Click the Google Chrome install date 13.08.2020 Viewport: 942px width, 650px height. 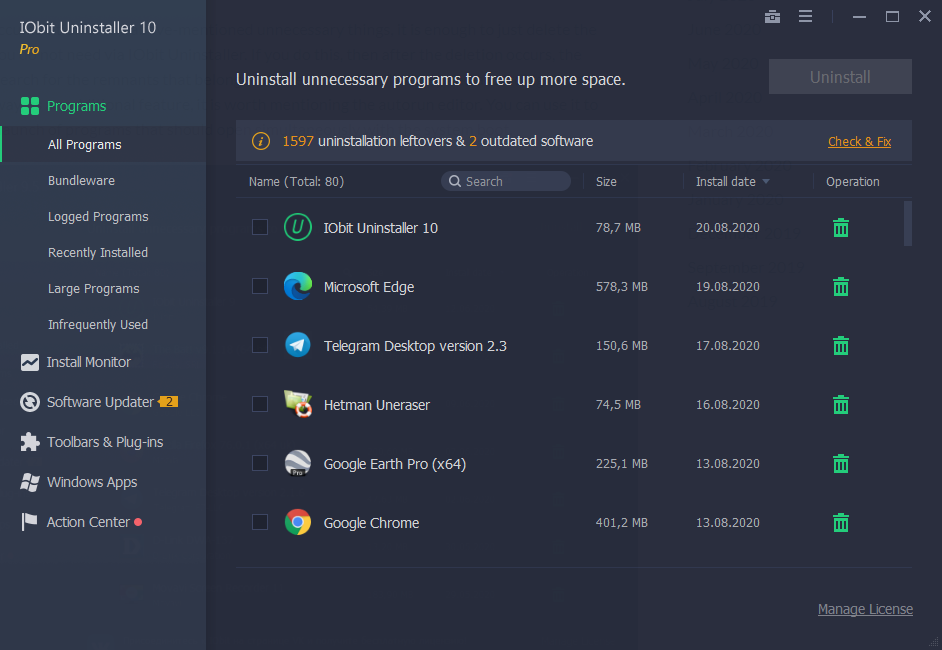[728, 523]
